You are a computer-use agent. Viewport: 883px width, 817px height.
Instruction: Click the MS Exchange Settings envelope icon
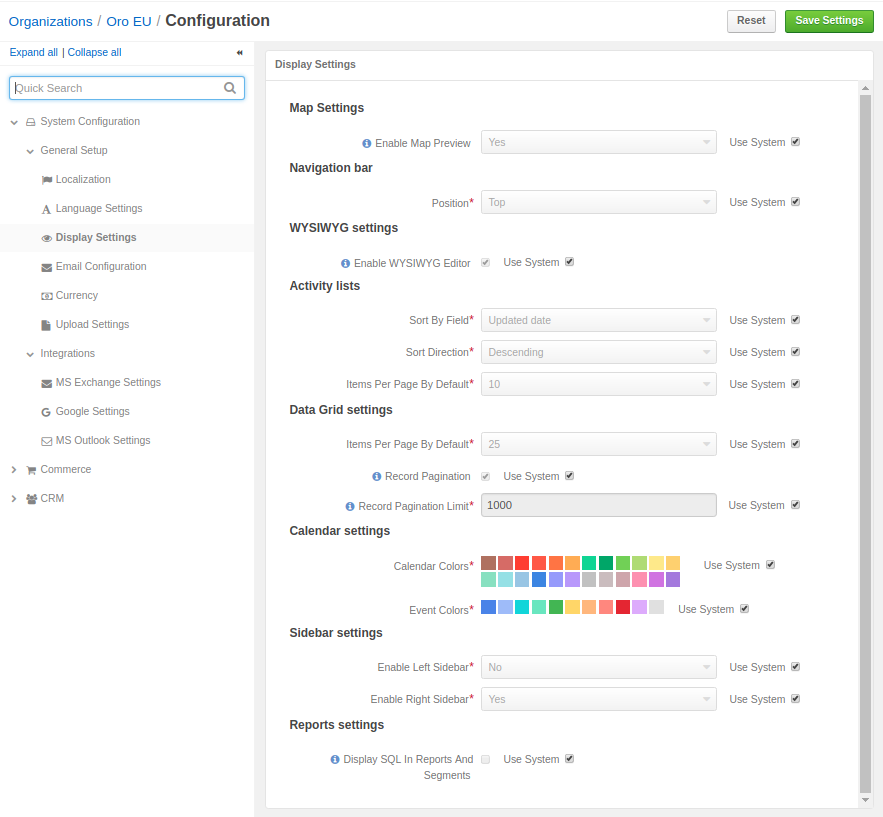coord(47,383)
